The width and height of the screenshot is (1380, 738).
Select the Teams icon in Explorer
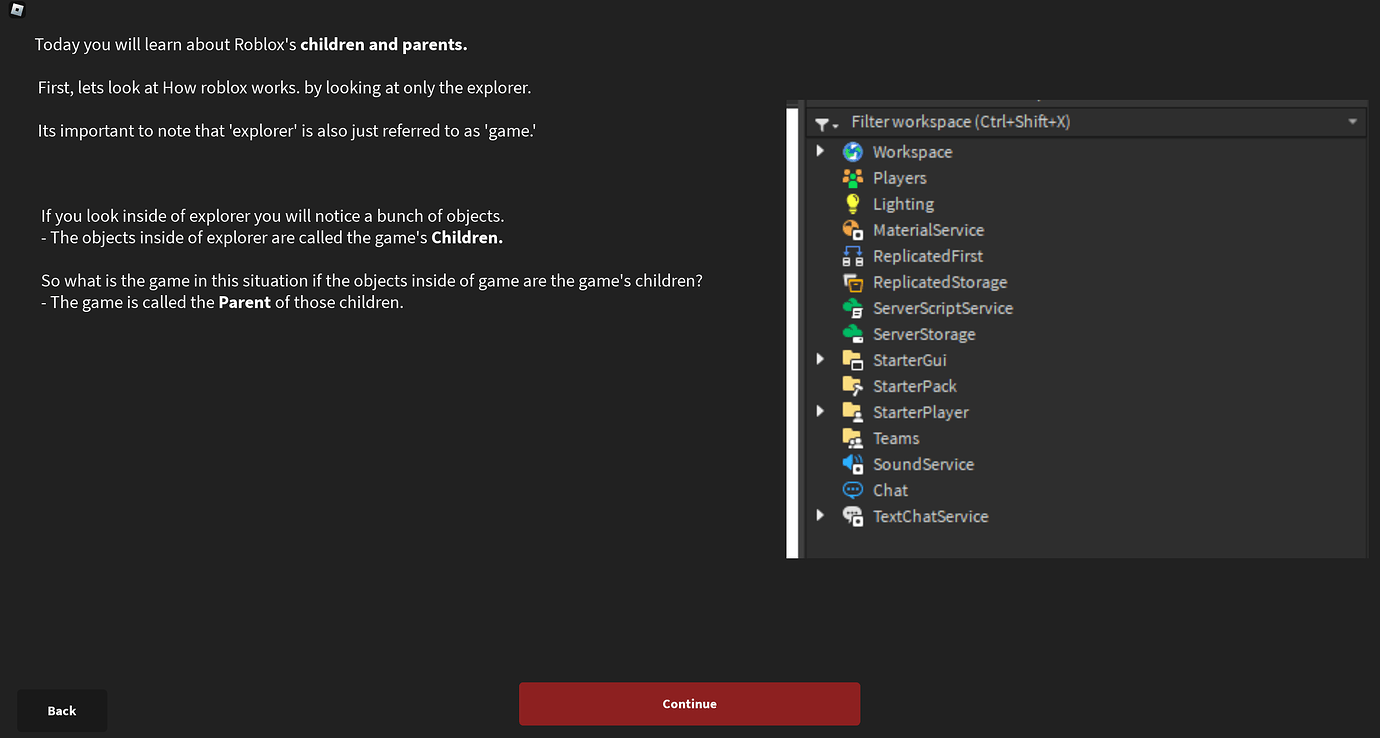point(853,437)
